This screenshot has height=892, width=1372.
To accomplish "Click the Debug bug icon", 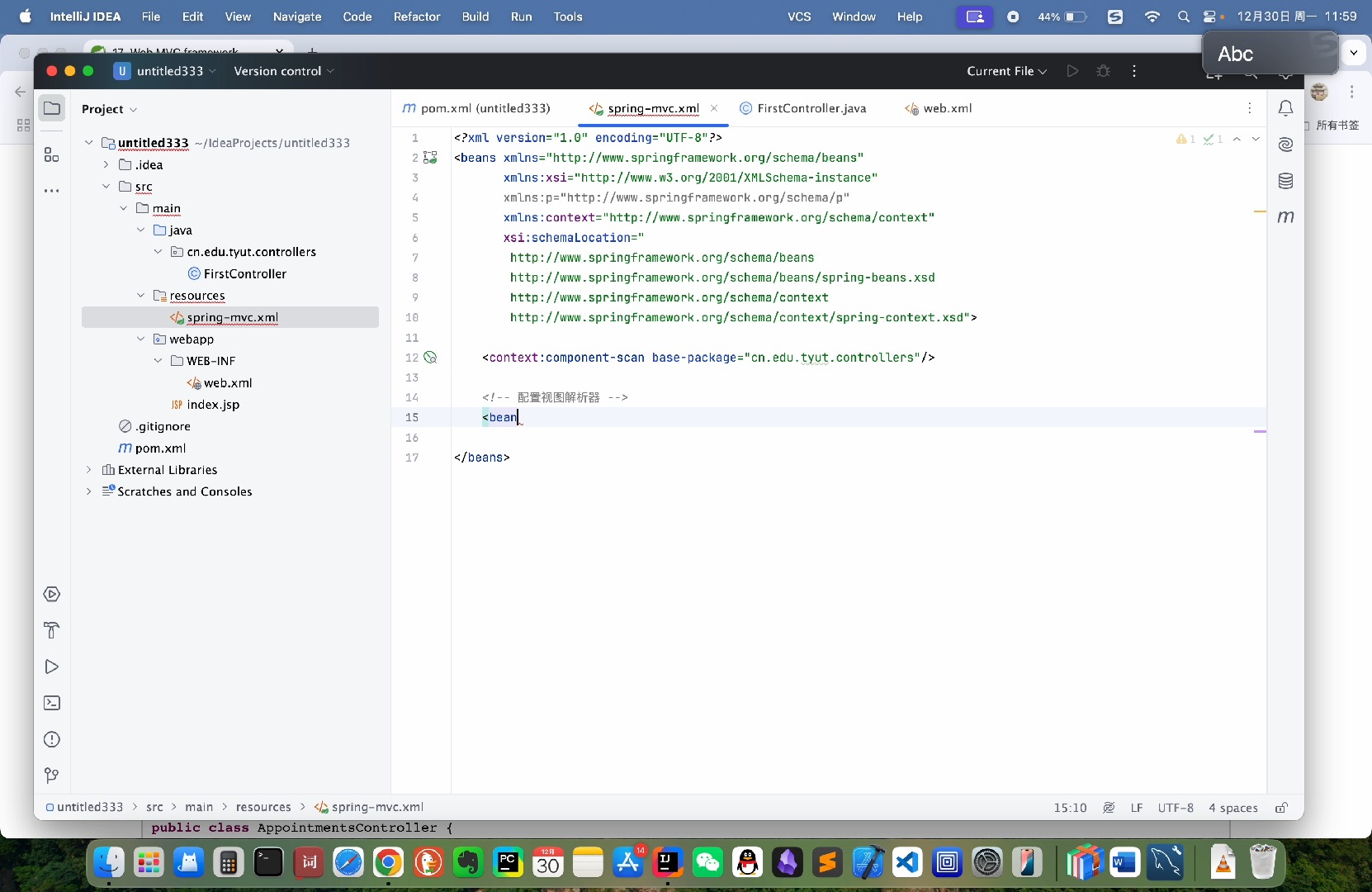I will pyautogui.click(x=1104, y=71).
